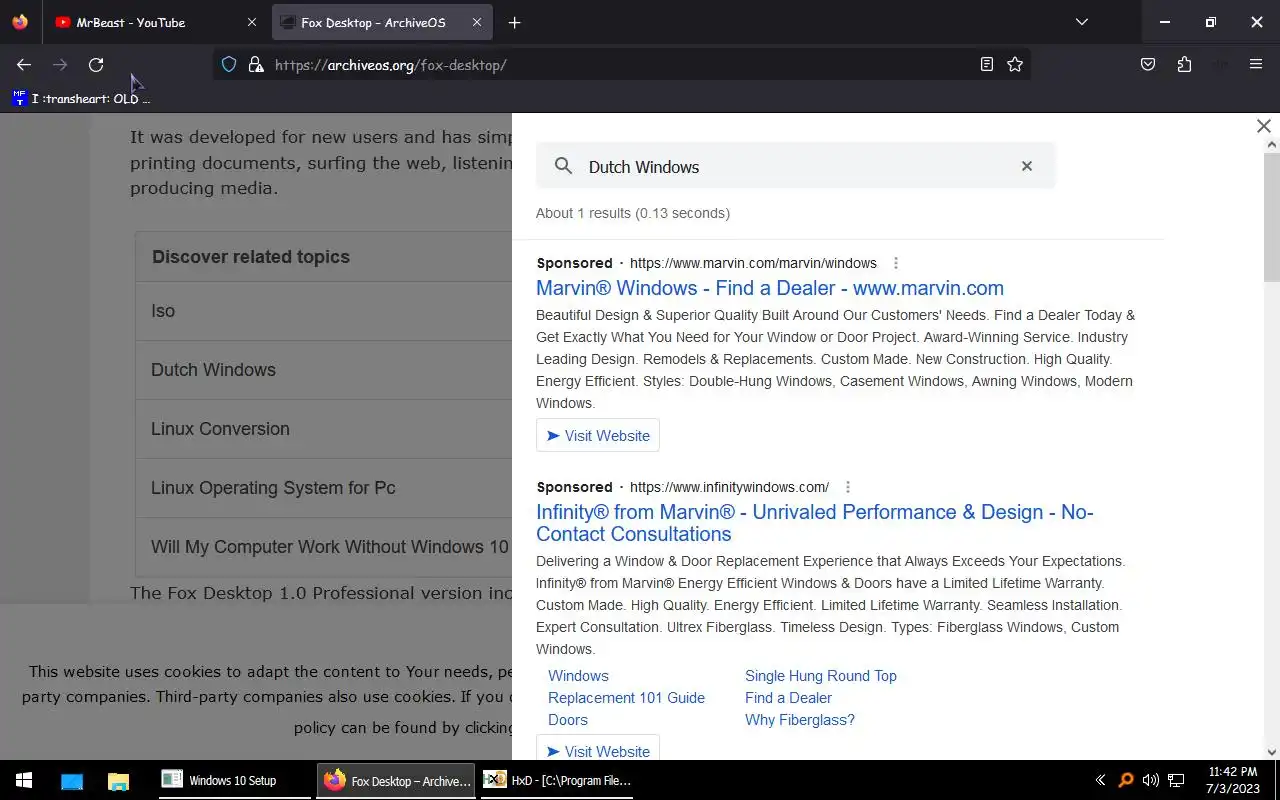Open Replacement 101 Guide sitelink
The height and width of the screenshot is (800, 1280).
[626, 698]
